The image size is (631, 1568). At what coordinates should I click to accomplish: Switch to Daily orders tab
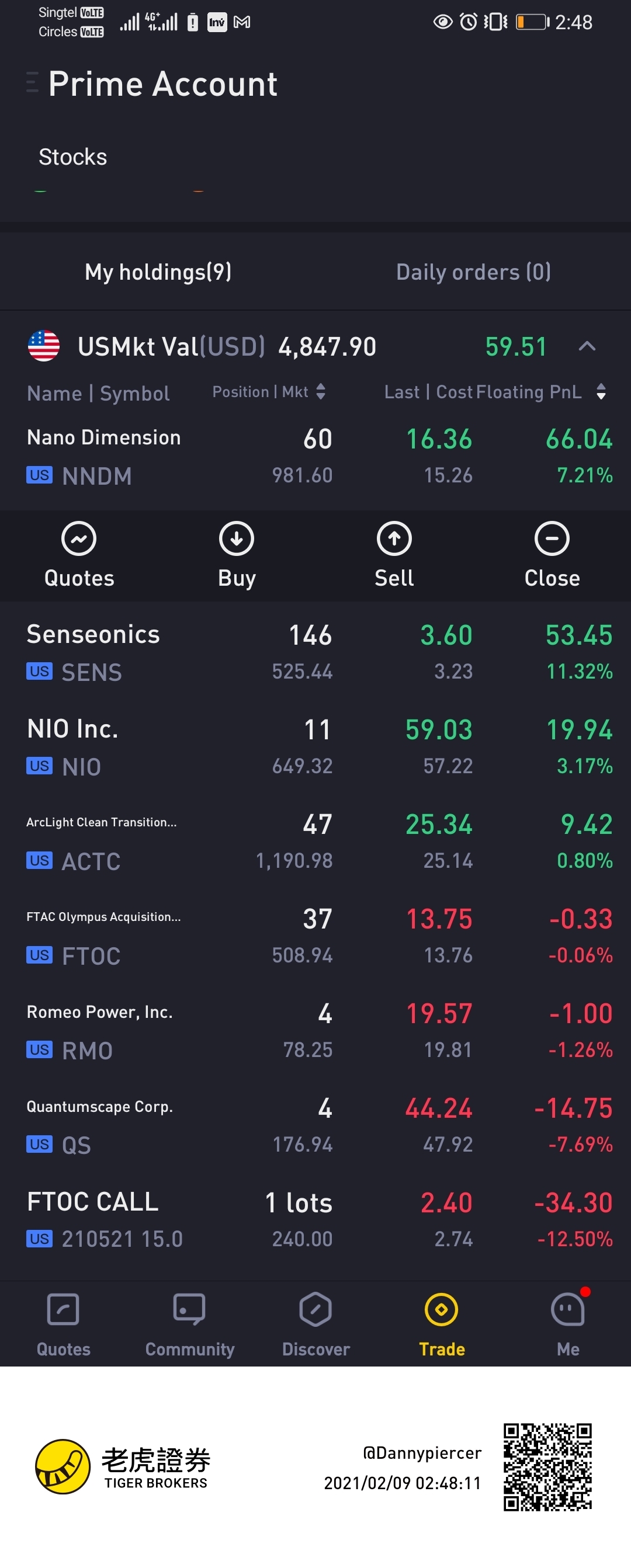click(x=473, y=272)
